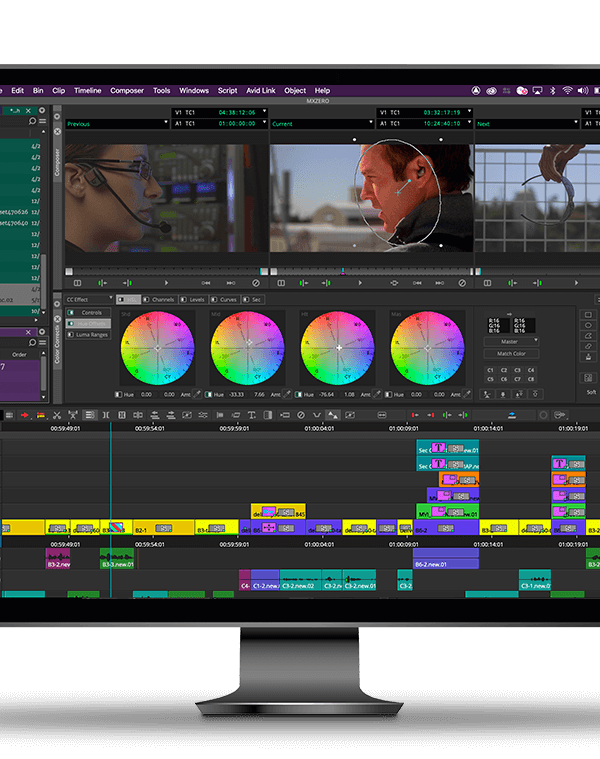600x759 pixels.
Task: Toggle the master Hue enable button
Action: pos(388,395)
